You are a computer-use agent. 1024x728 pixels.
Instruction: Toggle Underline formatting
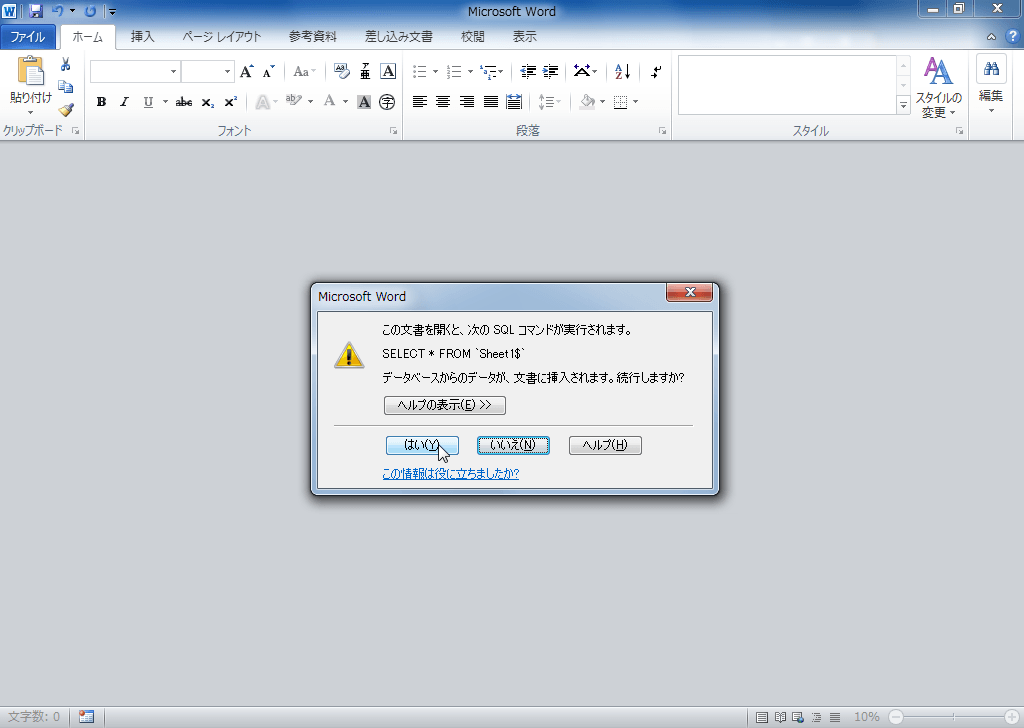(x=148, y=102)
